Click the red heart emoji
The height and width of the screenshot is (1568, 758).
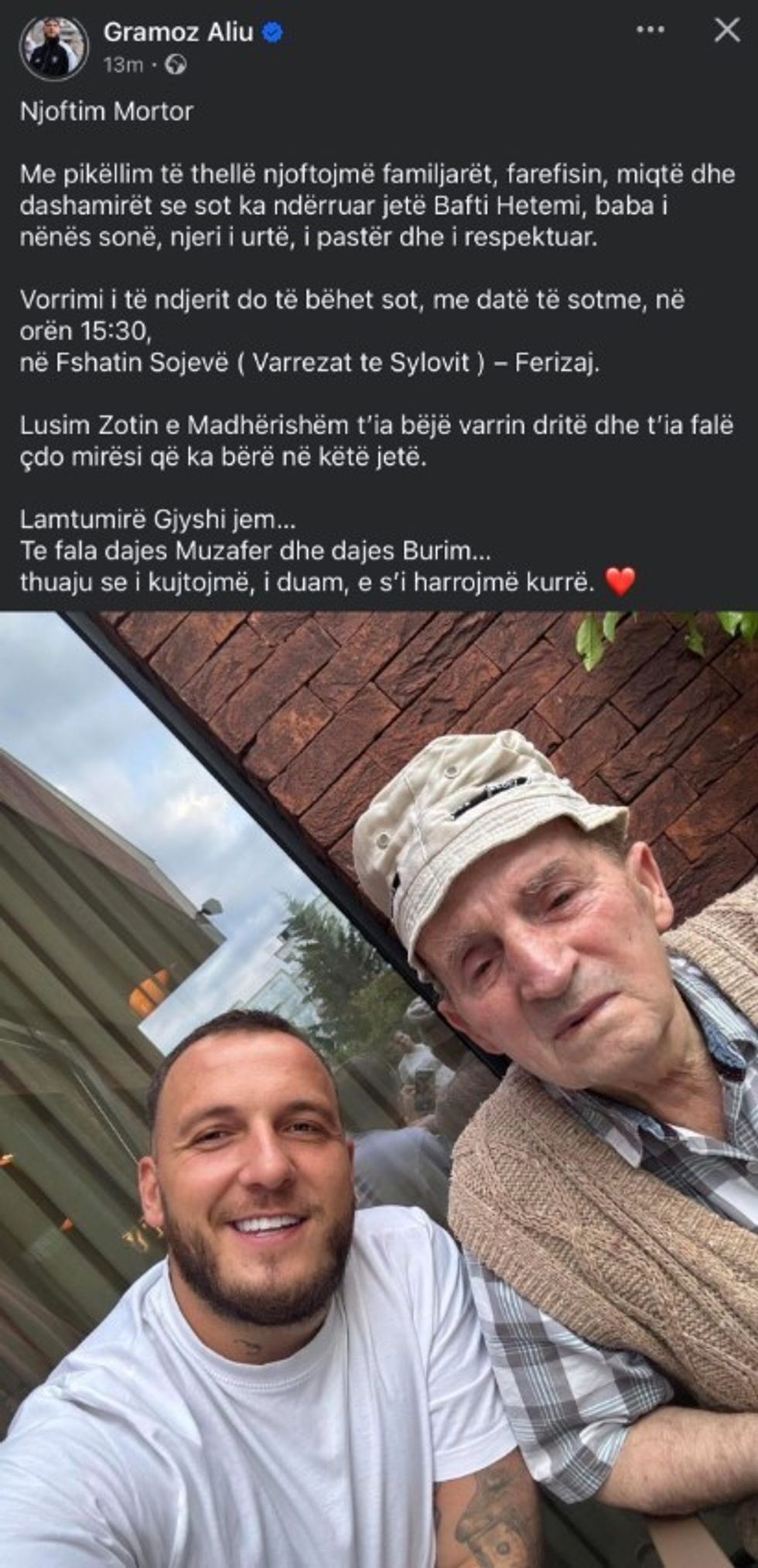[620, 581]
